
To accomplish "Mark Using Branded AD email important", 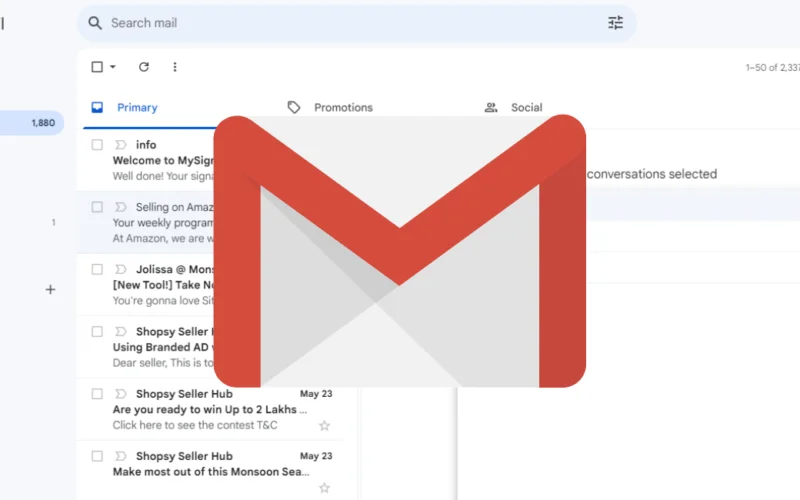I will pos(120,332).
